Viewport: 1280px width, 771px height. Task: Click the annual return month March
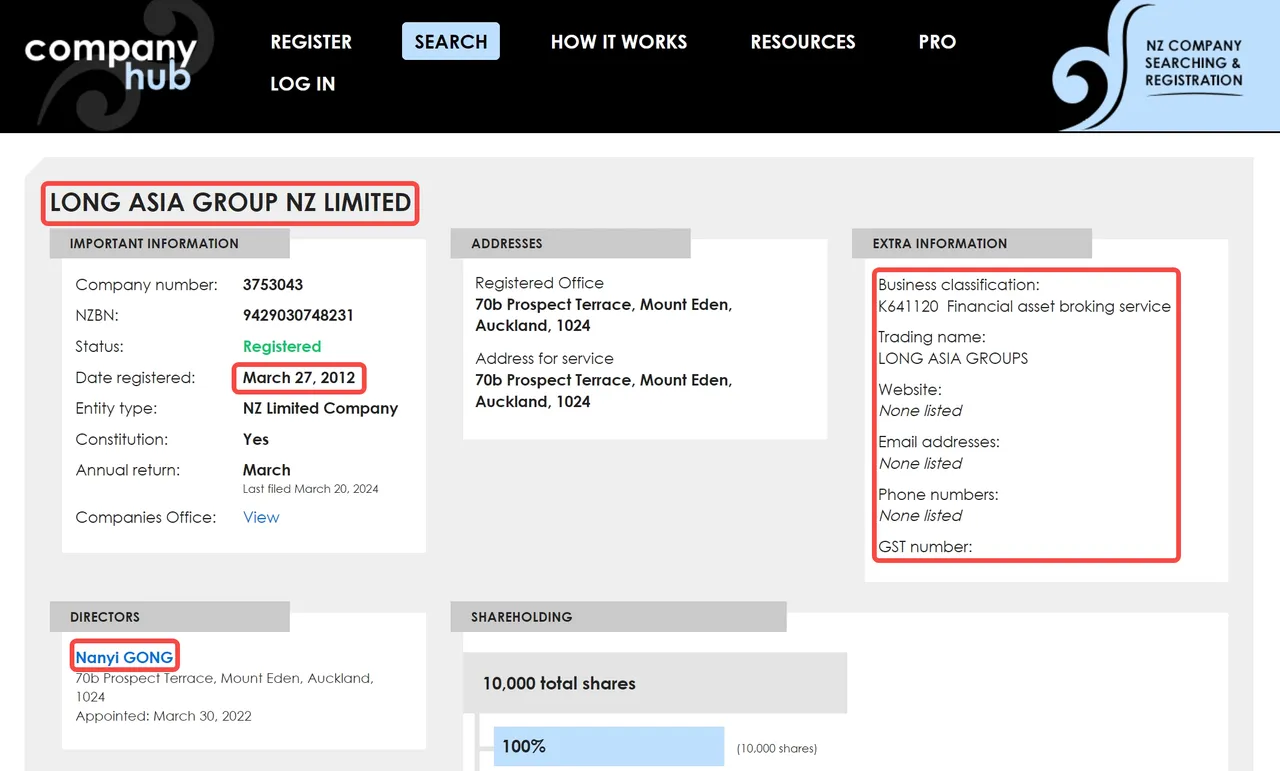(x=267, y=470)
